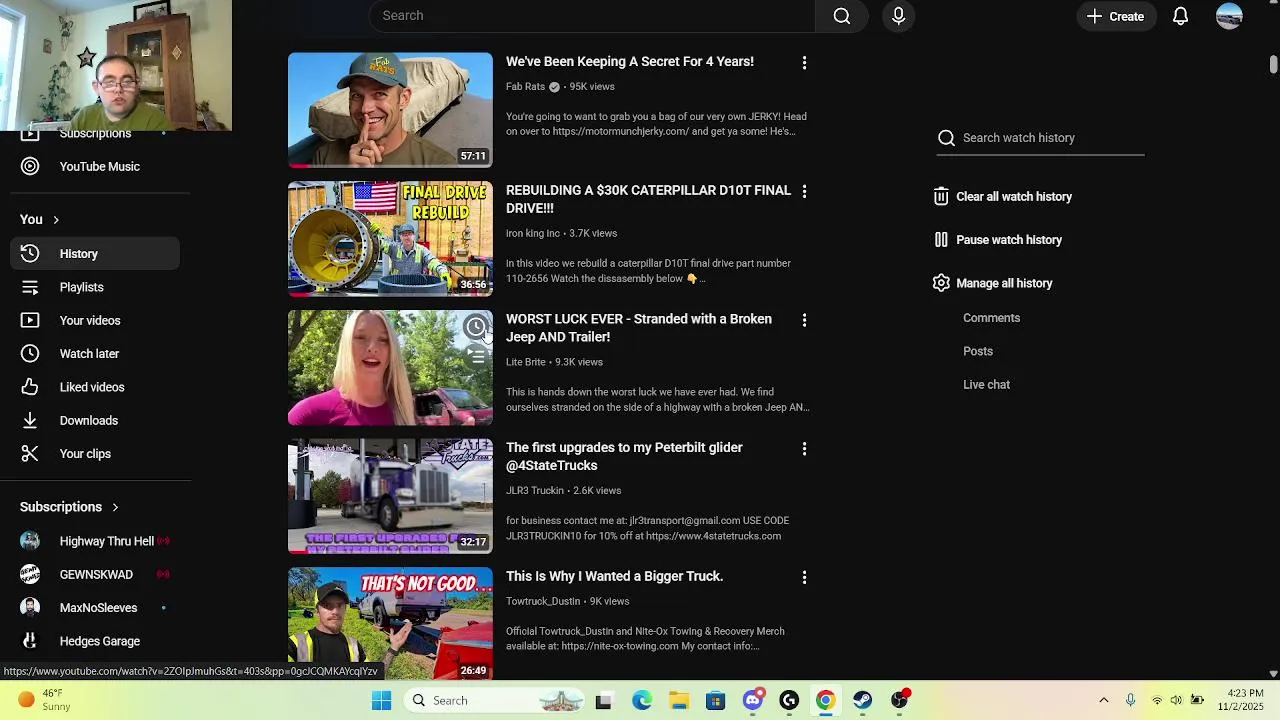Click the title 'We've Been Keeping A Secret For 4 Years!'
The image size is (1280, 720).
(x=629, y=62)
